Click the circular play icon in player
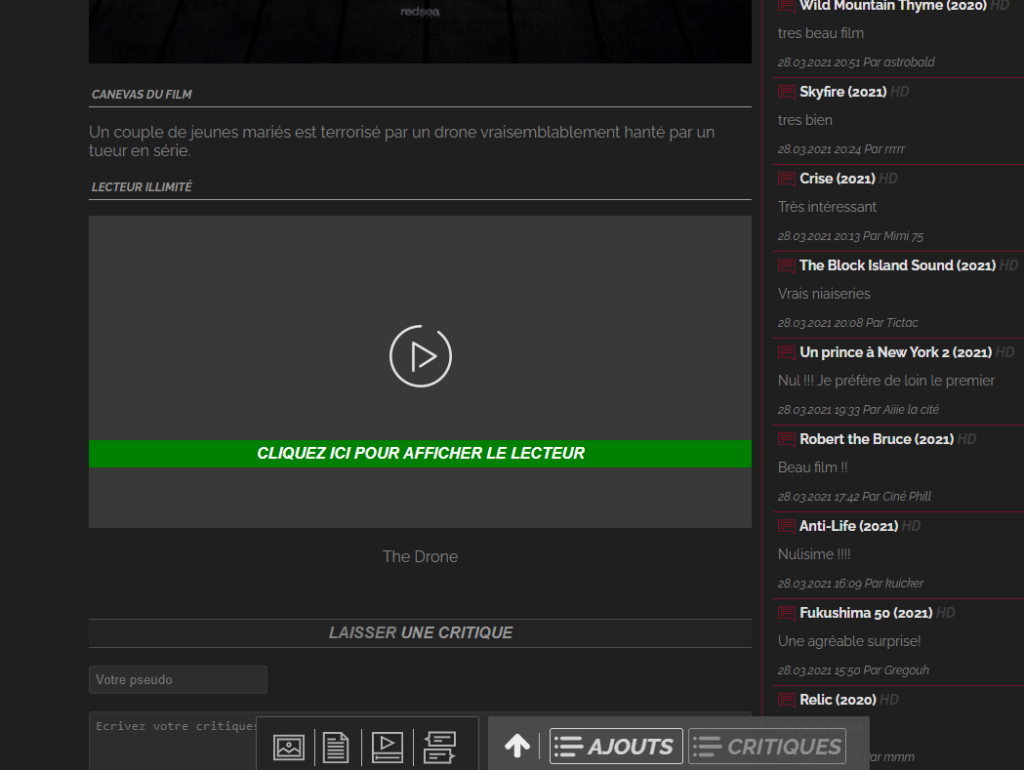 click(x=420, y=356)
